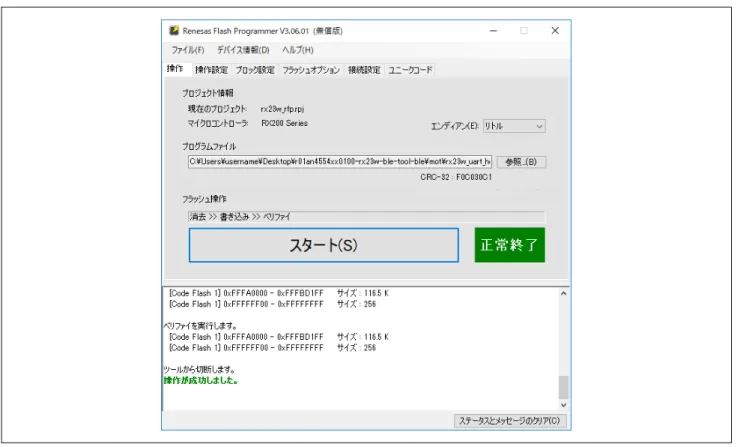Click the program file path field
This screenshot has width=740, height=447.
tap(340, 161)
